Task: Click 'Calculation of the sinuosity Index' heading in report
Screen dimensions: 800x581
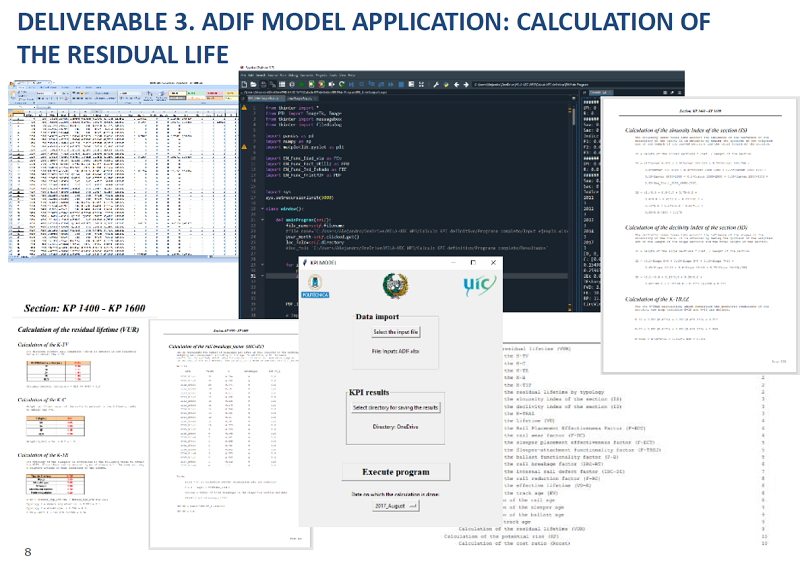Action: pyautogui.click(x=686, y=130)
